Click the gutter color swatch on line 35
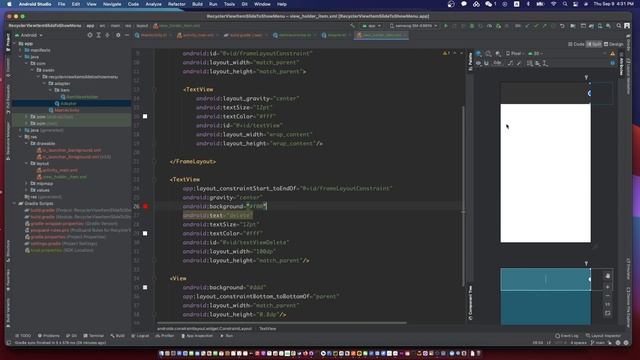 click(x=145, y=287)
